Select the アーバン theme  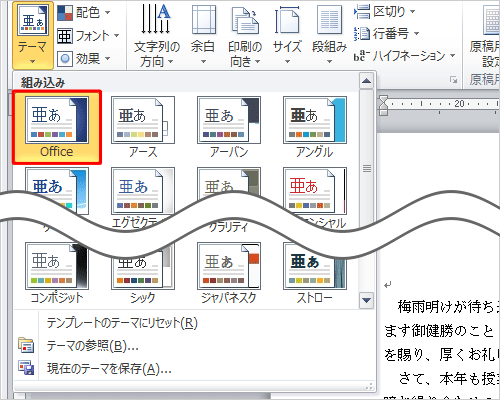(x=229, y=127)
